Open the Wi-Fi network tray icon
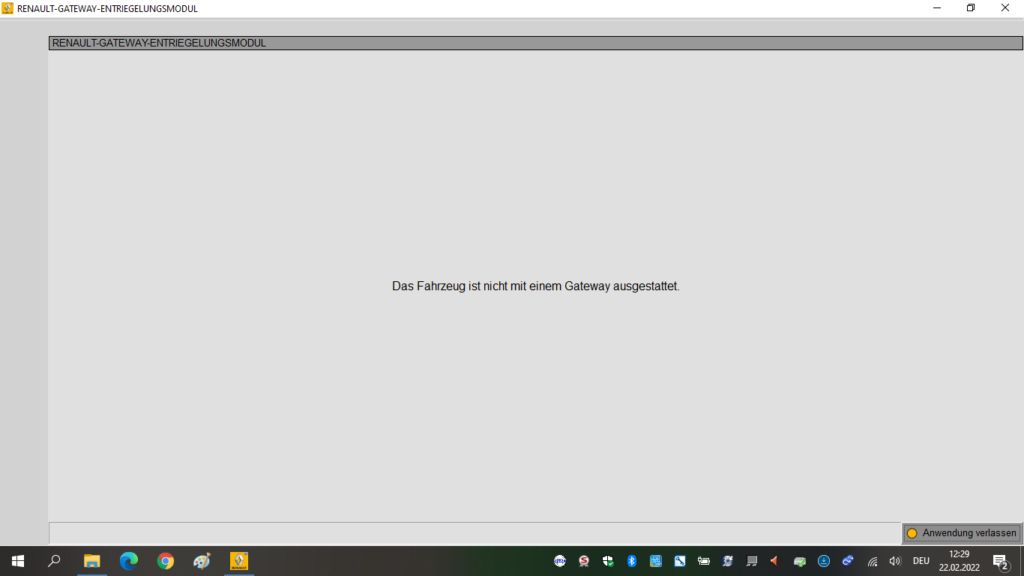The height and width of the screenshot is (576, 1024). pyautogui.click(x=872, y=561)
